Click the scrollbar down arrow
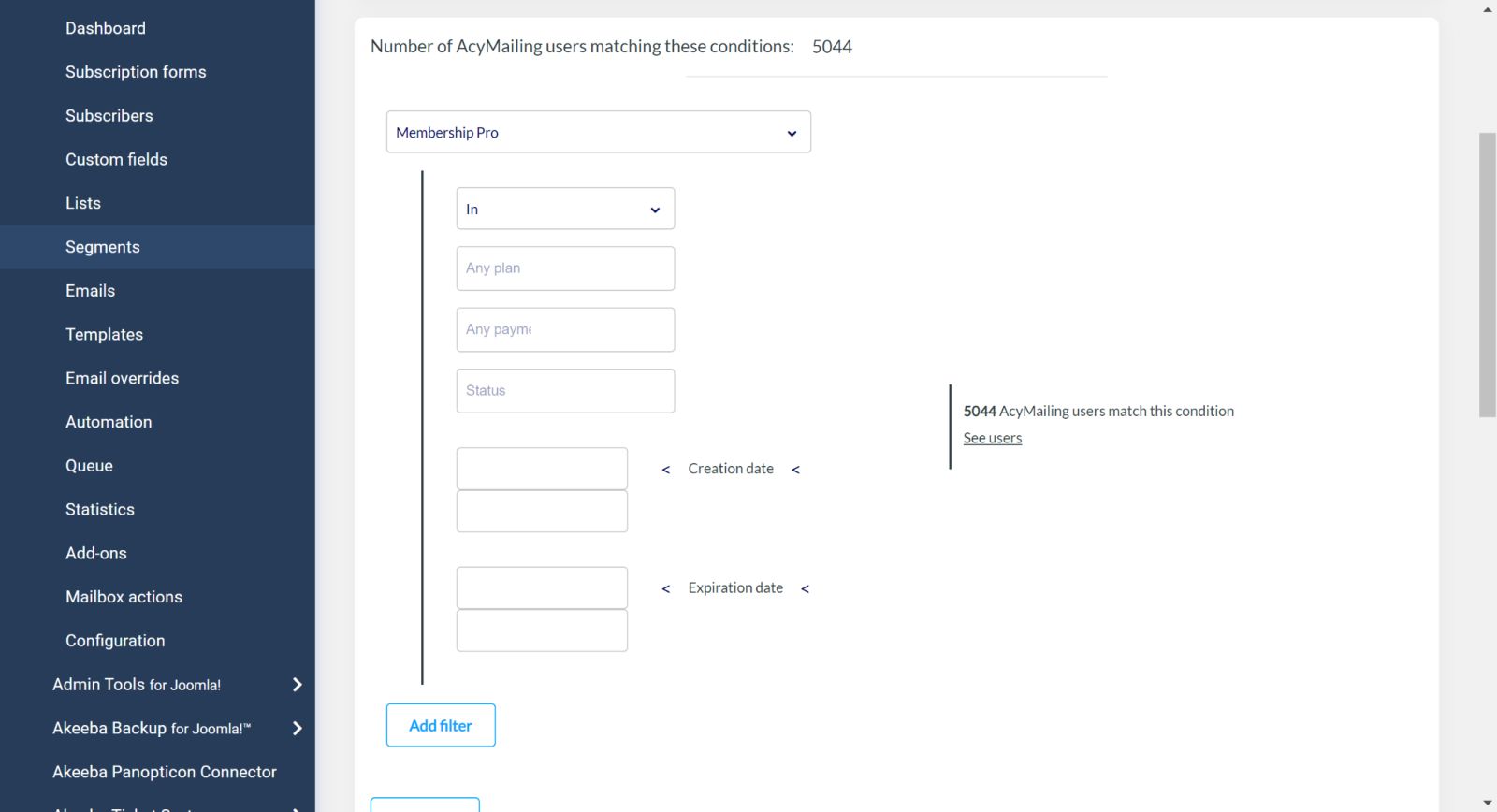The width and height of the screenshot is (1497, 812). (x=1488, y=803)
